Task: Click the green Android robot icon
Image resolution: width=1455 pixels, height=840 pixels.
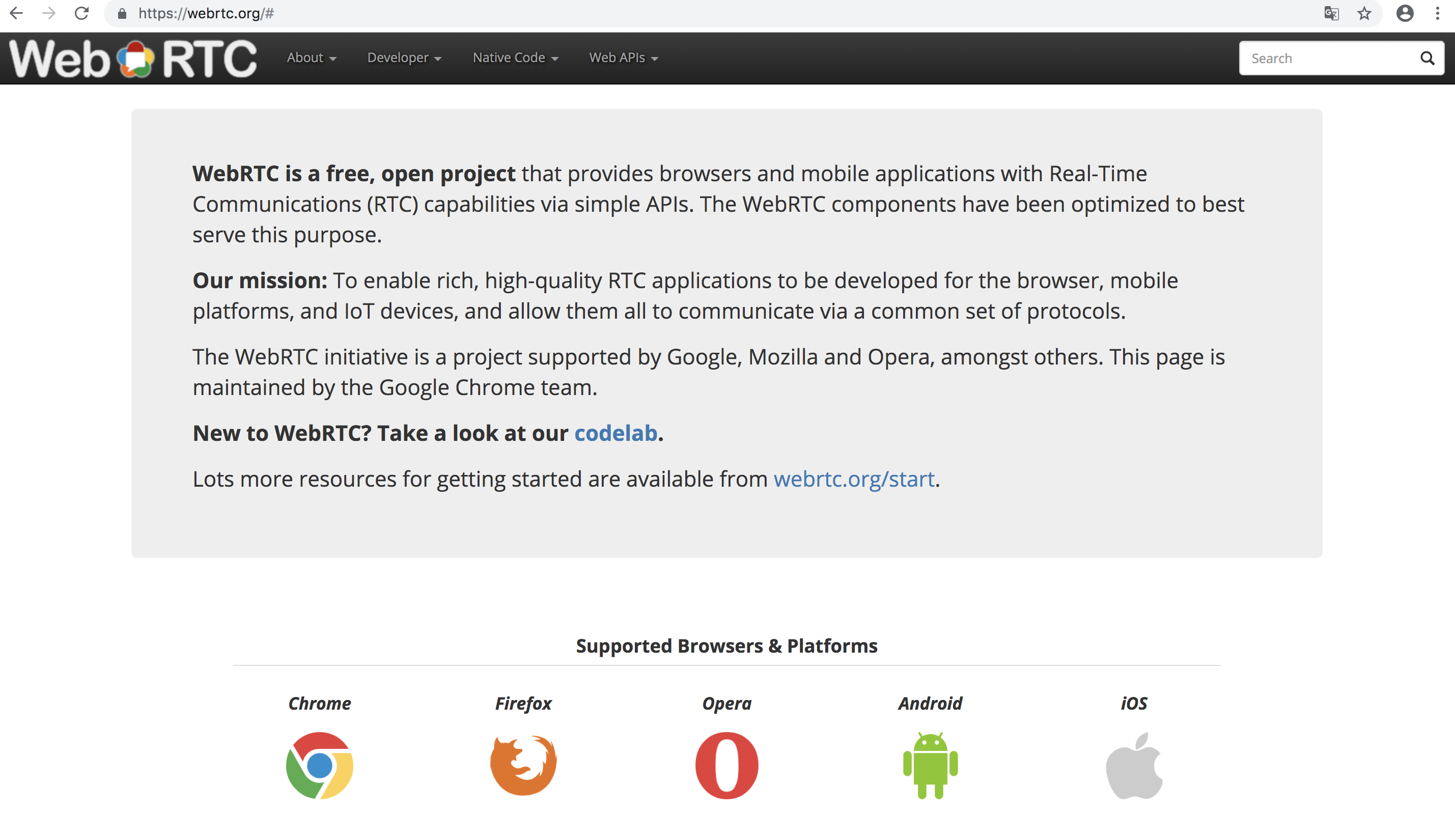Action: click(930, 765)
